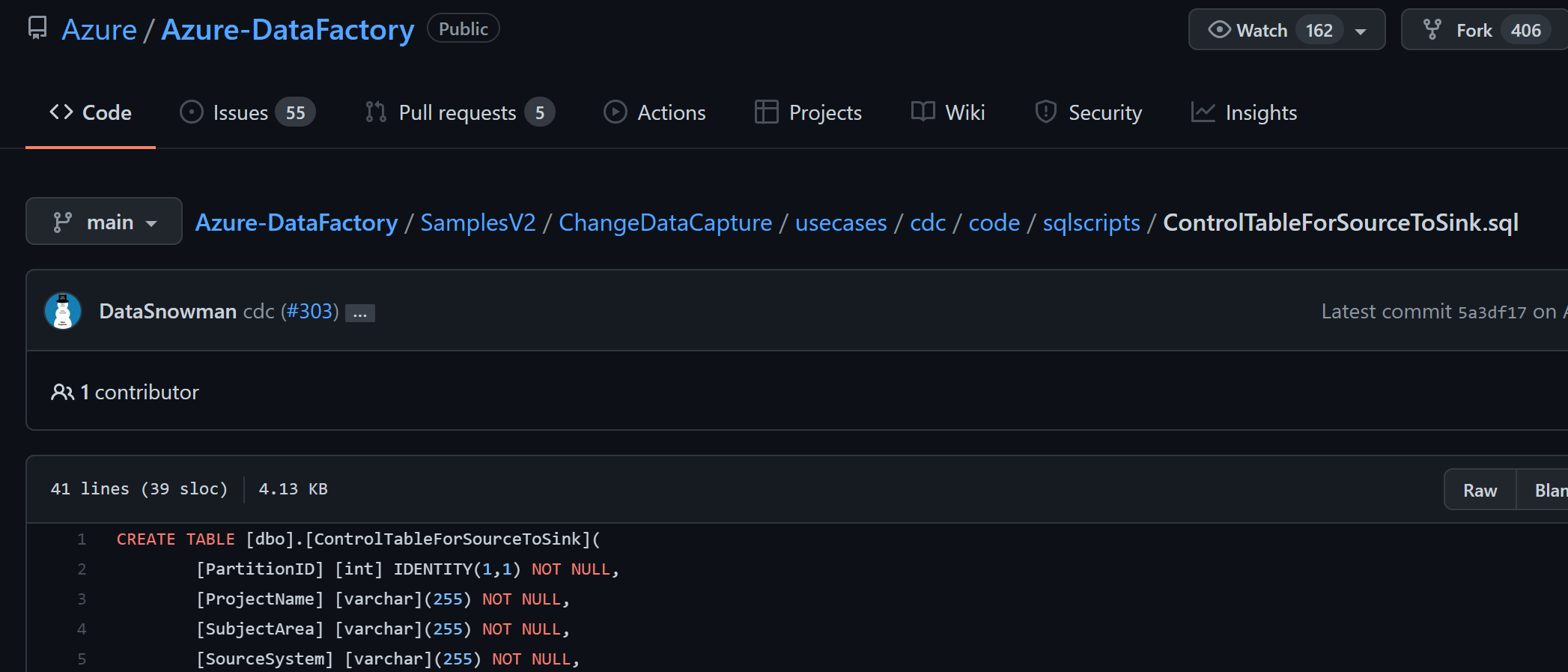The image size is (1568, 672).
Task: Click the Issues circle icon
Action: 192,112
